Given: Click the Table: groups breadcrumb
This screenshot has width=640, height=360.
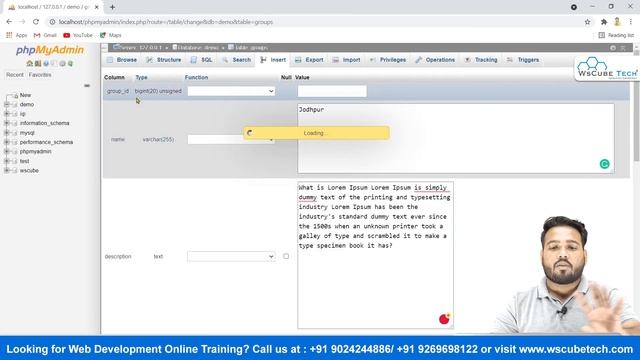Looking at the screenshot, I should coord(248,48).
